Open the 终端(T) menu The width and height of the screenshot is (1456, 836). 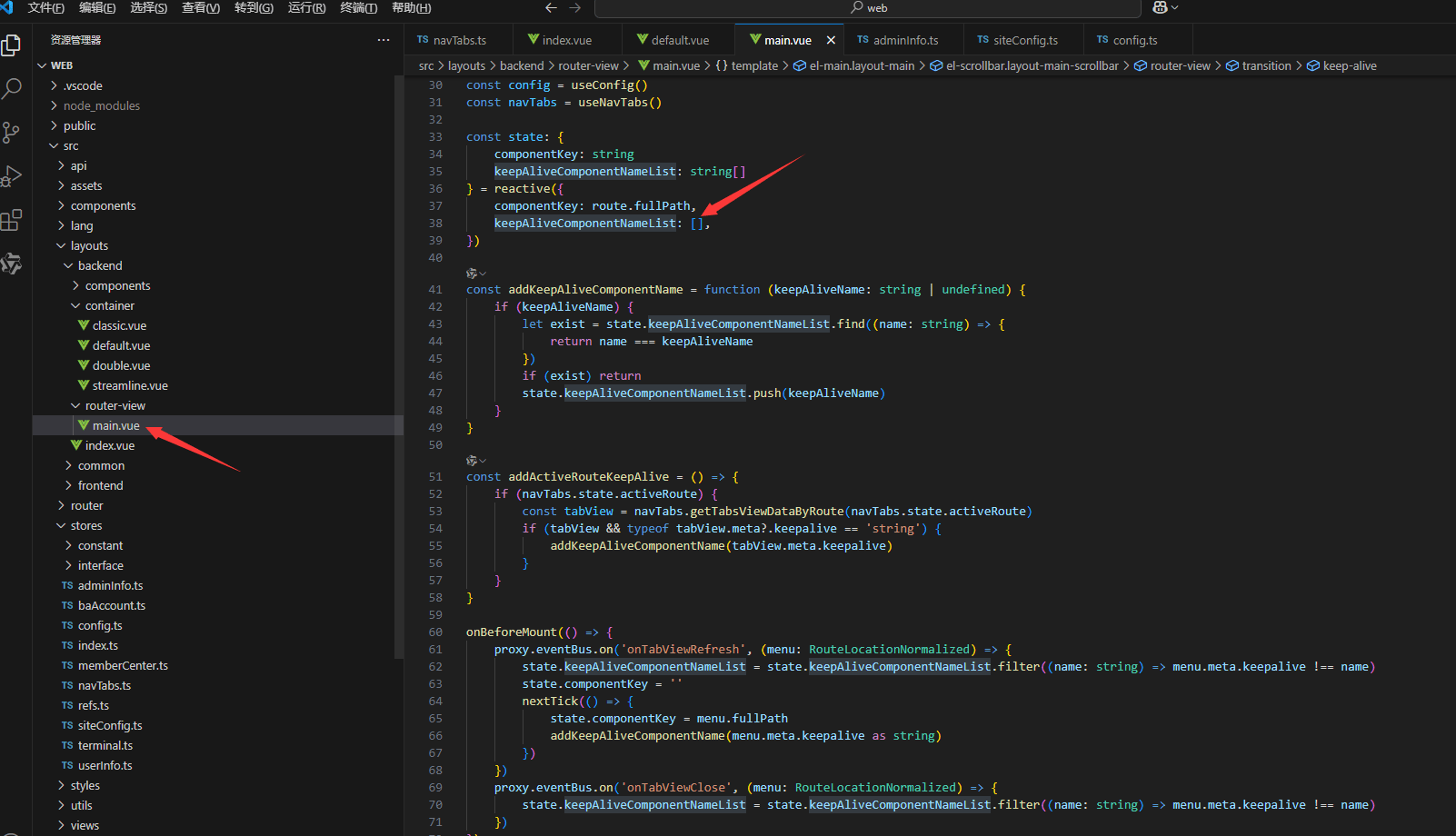pyautogui.click(x=358, y=8)
